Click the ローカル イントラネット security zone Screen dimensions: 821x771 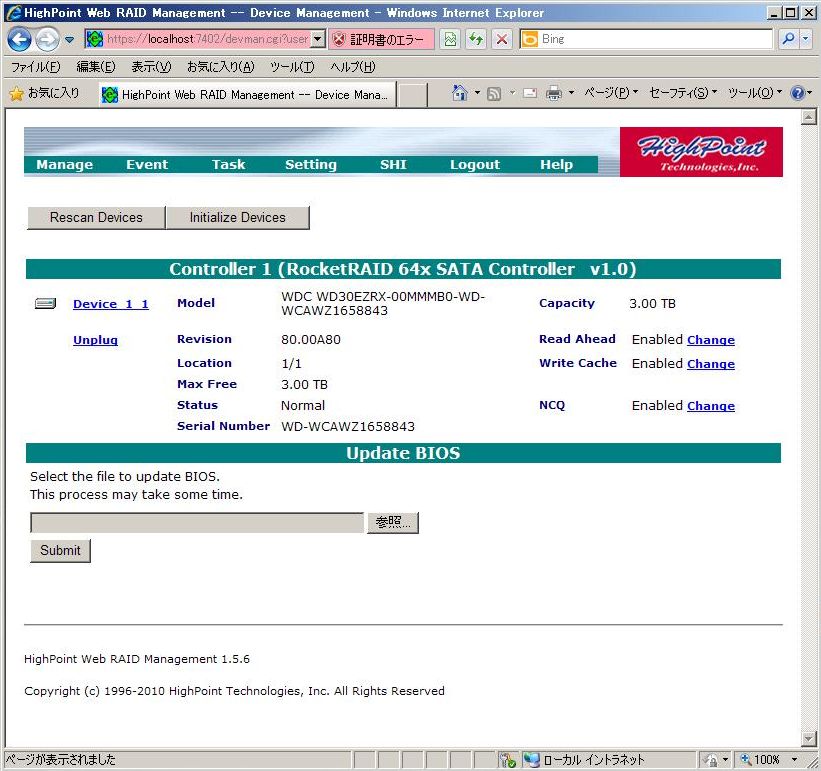[584, 759]
